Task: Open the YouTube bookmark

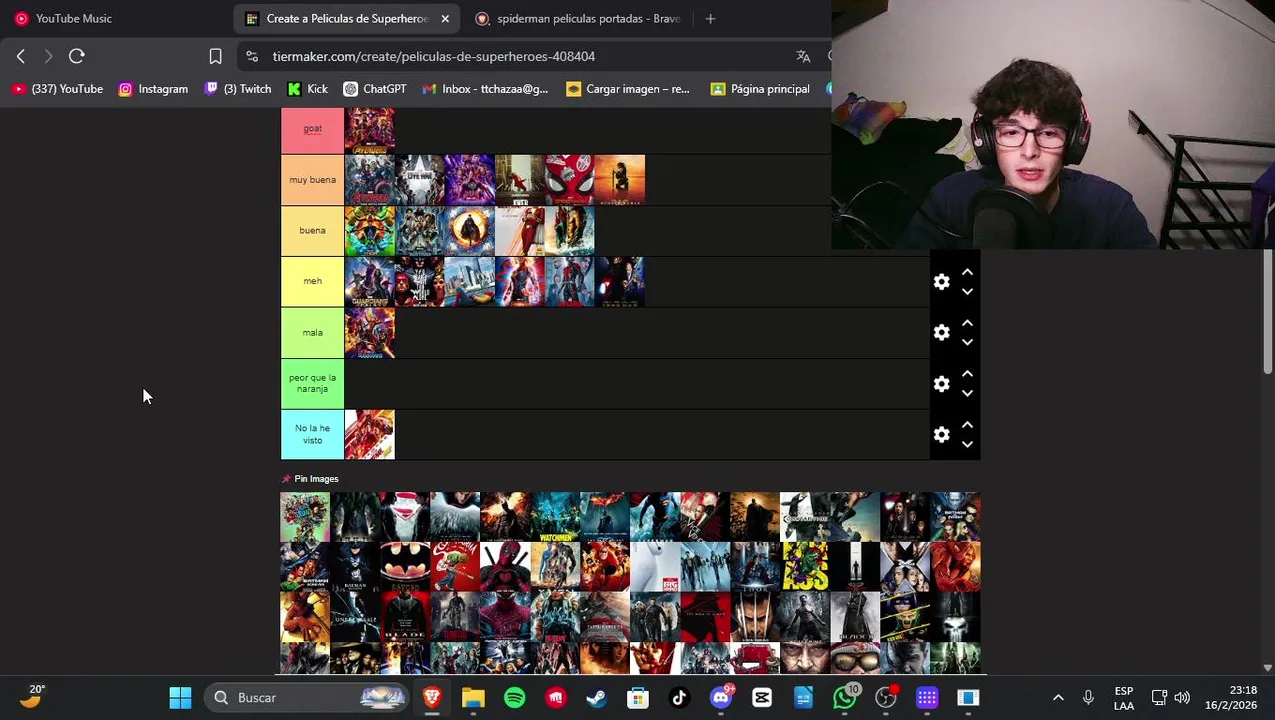Action: click(58, 89)
